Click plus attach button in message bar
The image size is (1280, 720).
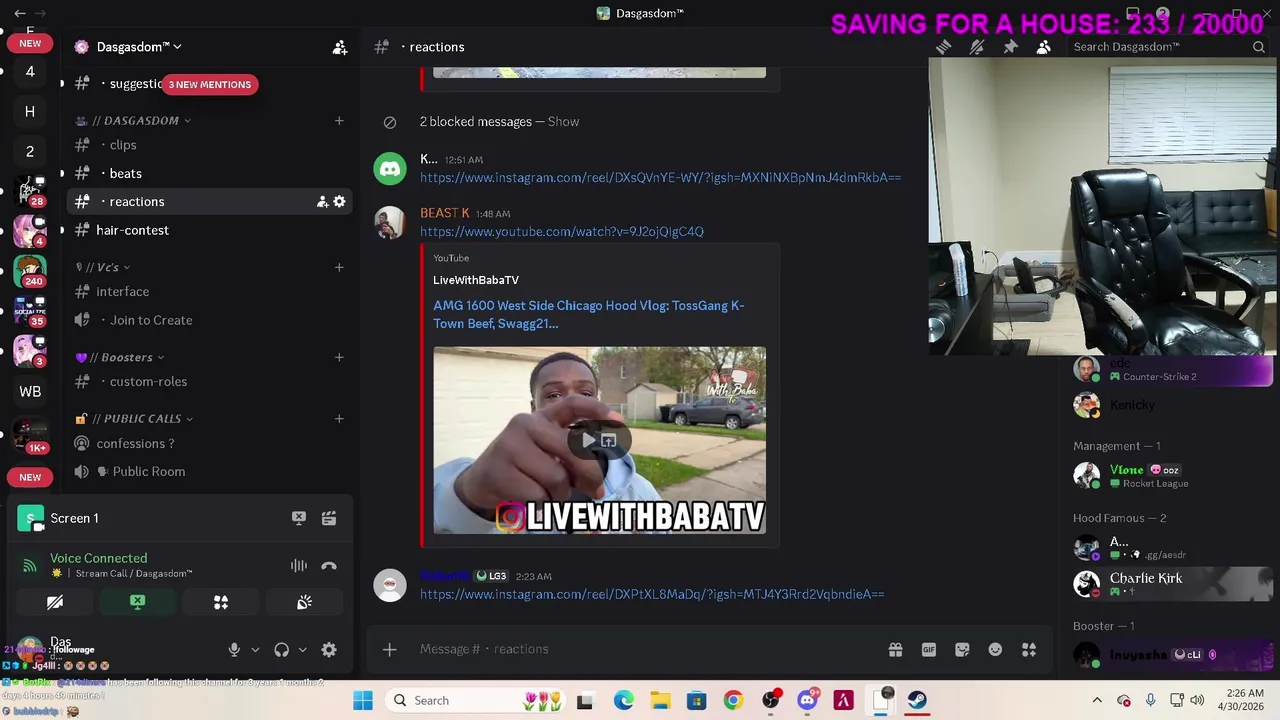[390, 650]
